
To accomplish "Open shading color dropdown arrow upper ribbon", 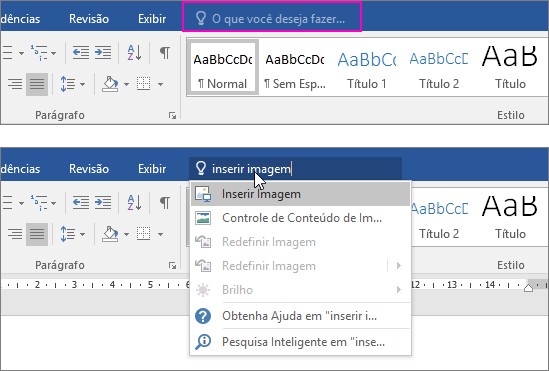I will 126,84.
